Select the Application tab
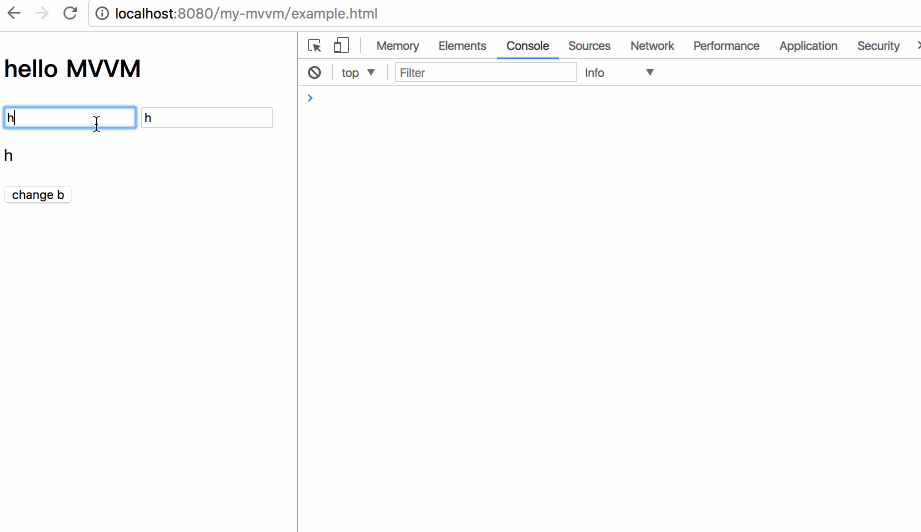 [808, 46]
